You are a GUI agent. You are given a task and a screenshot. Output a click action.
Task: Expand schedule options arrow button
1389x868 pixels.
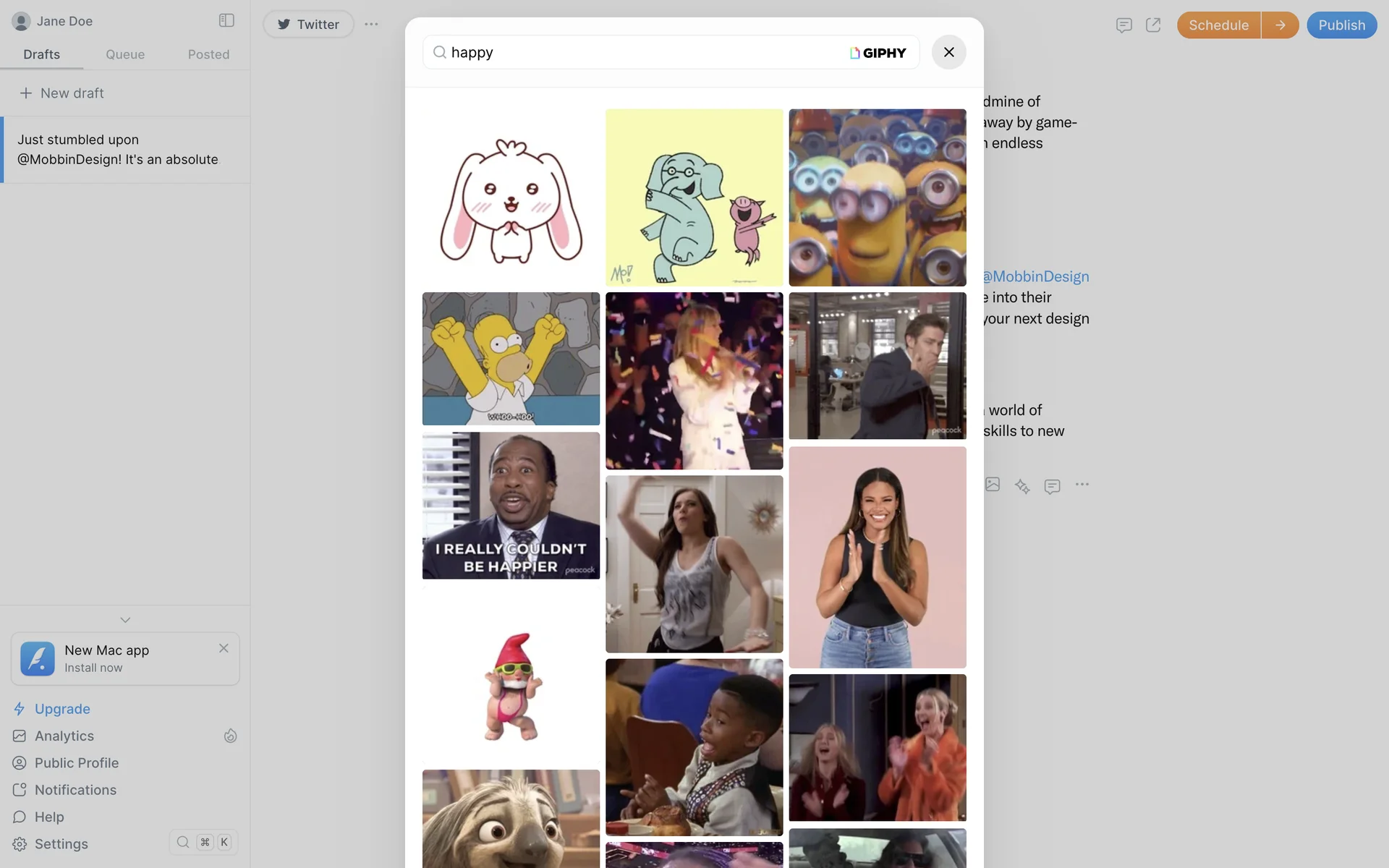point(1280,25)
